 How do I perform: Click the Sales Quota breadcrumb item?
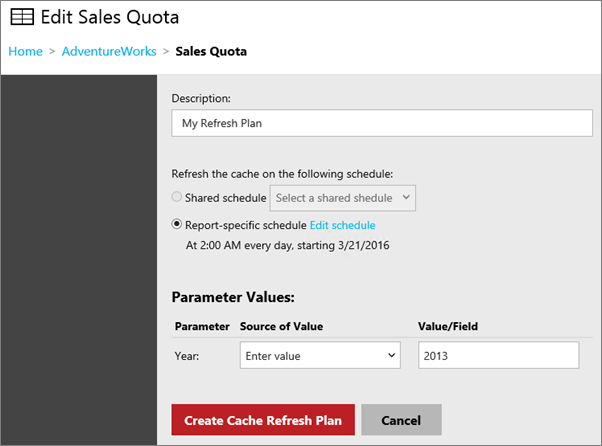(211, 51)
